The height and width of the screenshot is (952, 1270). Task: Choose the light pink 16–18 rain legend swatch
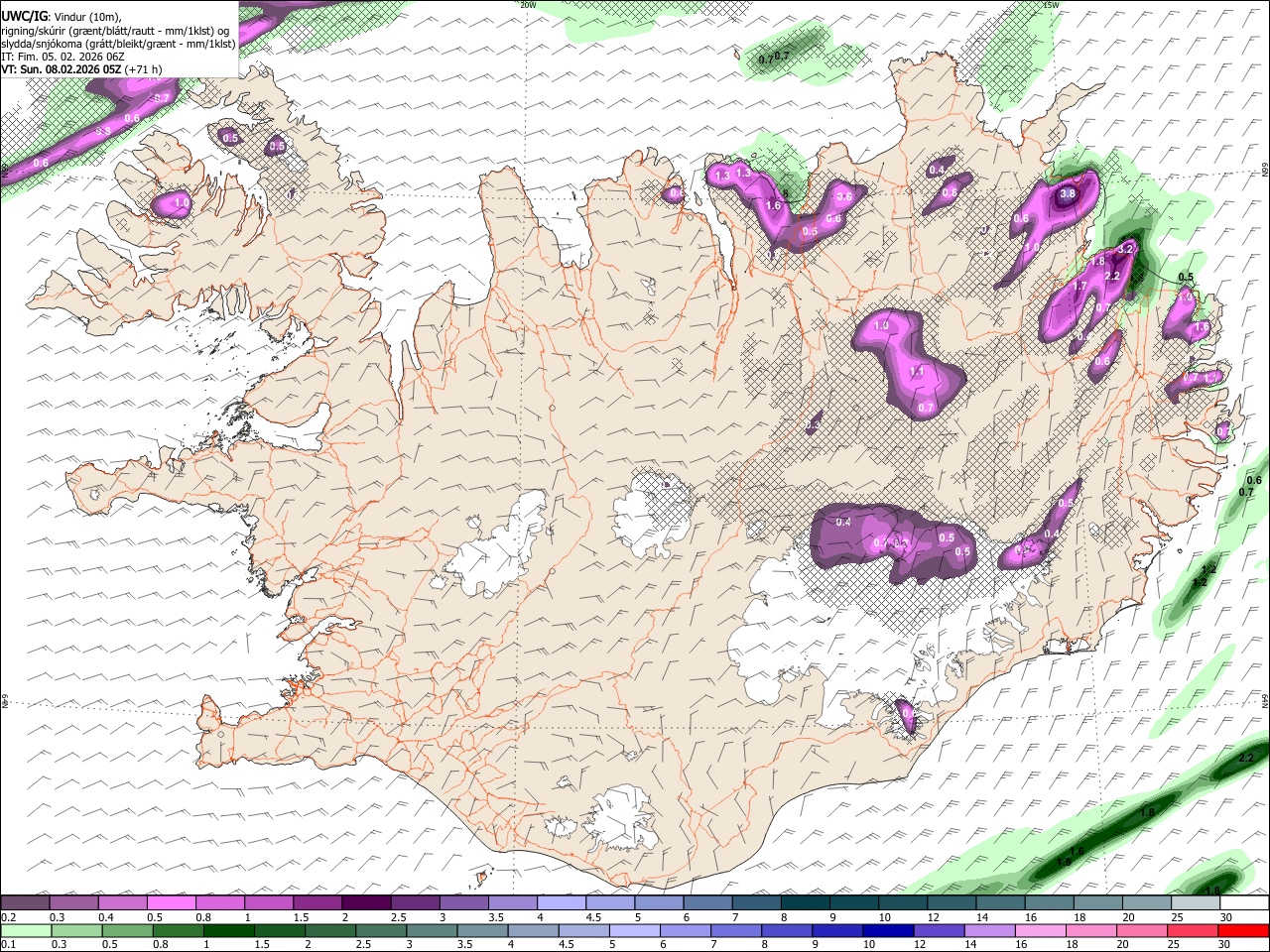point(1040,930)
